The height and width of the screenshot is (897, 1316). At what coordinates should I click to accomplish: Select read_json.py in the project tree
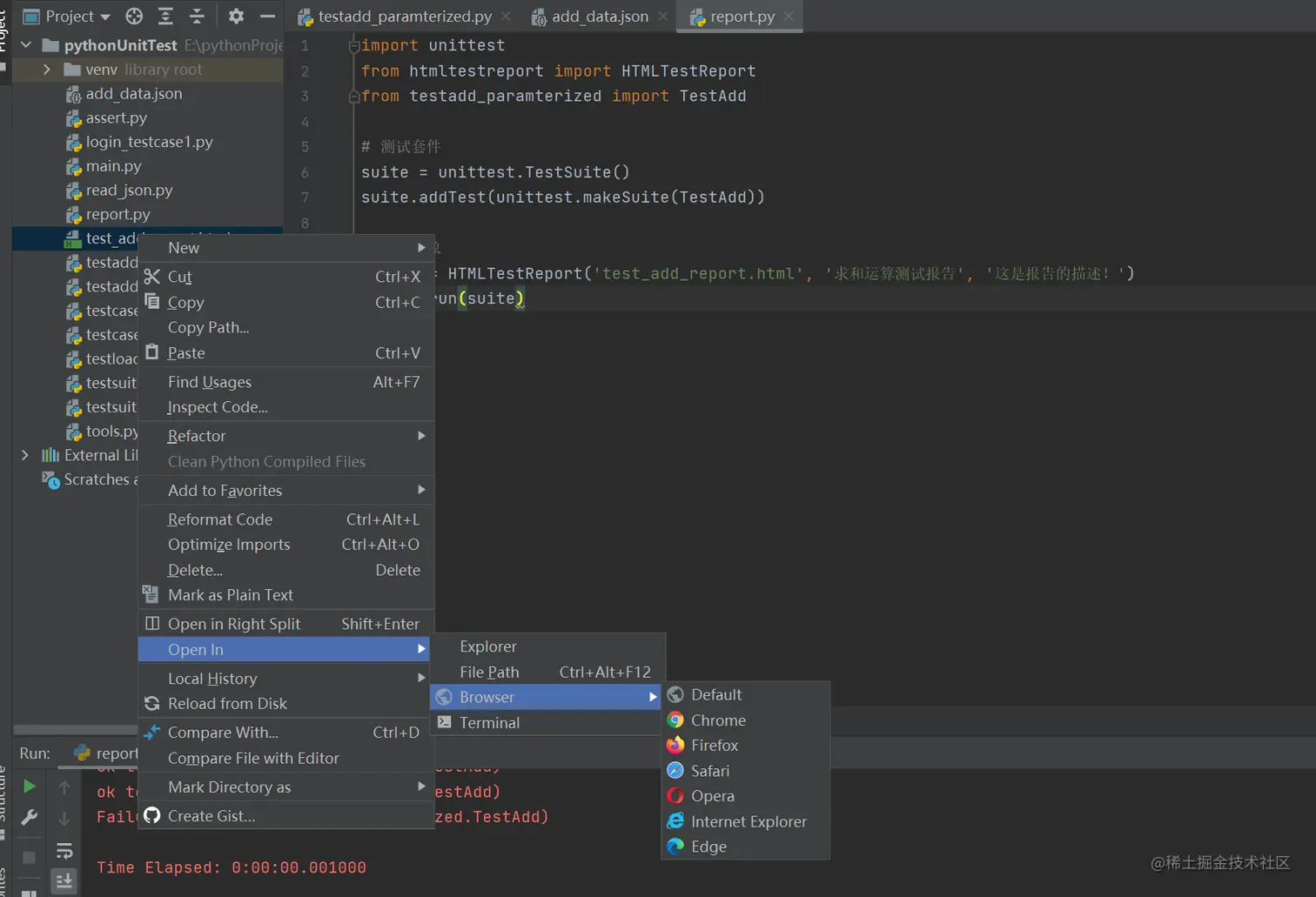tap(129, 190)
